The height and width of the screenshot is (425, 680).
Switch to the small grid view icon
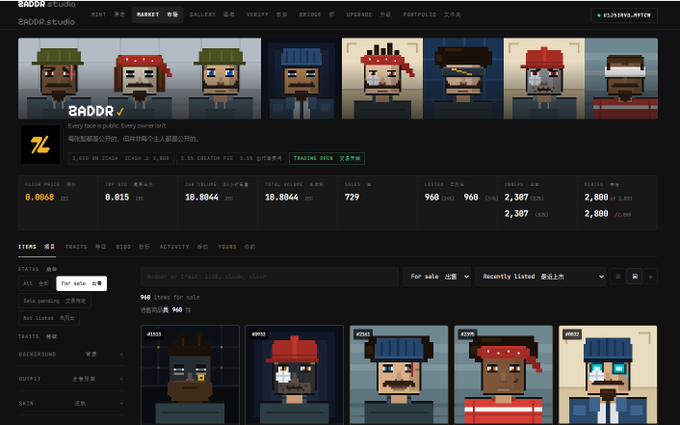point(618,276)
